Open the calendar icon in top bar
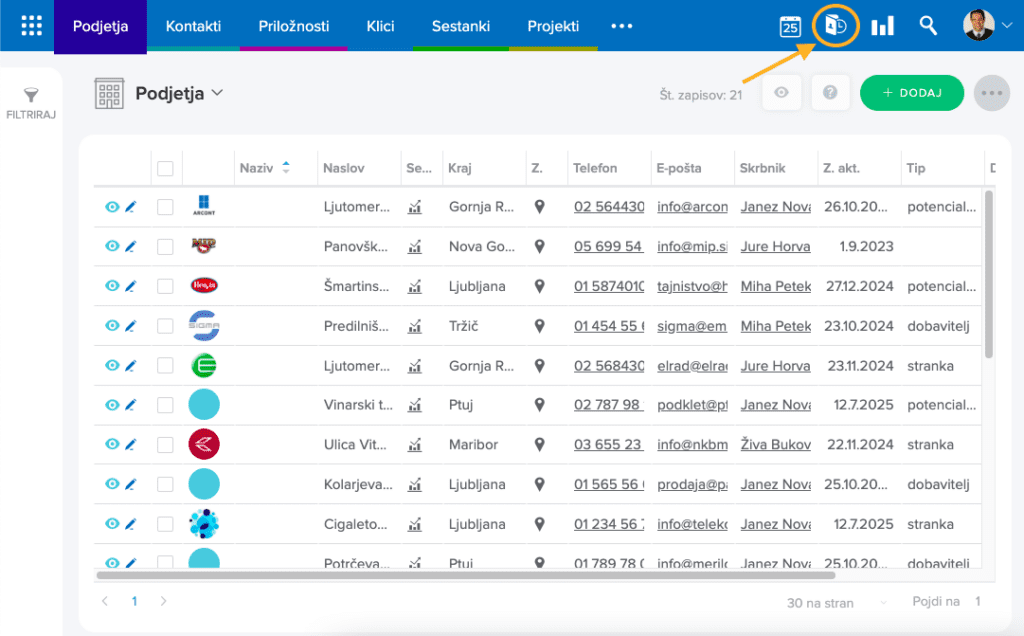Image resolution: width=1024 pixels, height=636 pixels. (790, 27)
